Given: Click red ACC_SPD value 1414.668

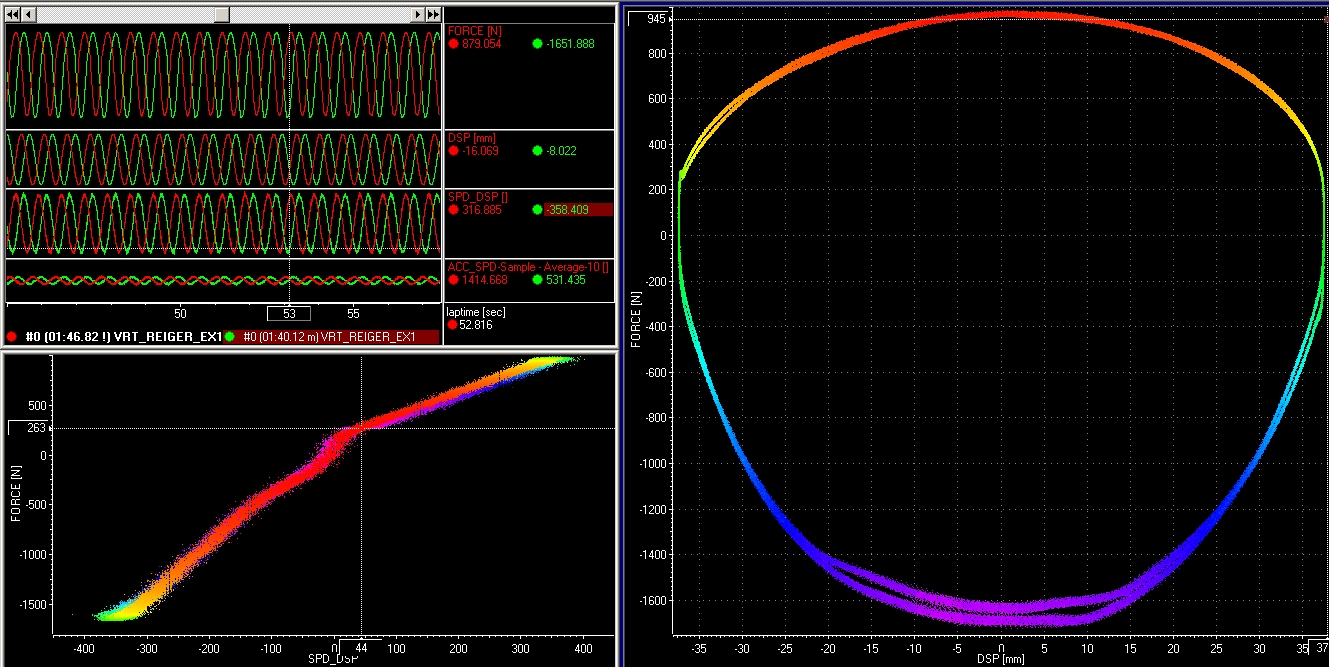Looking at the screenshot, I should tap(483, 279).
